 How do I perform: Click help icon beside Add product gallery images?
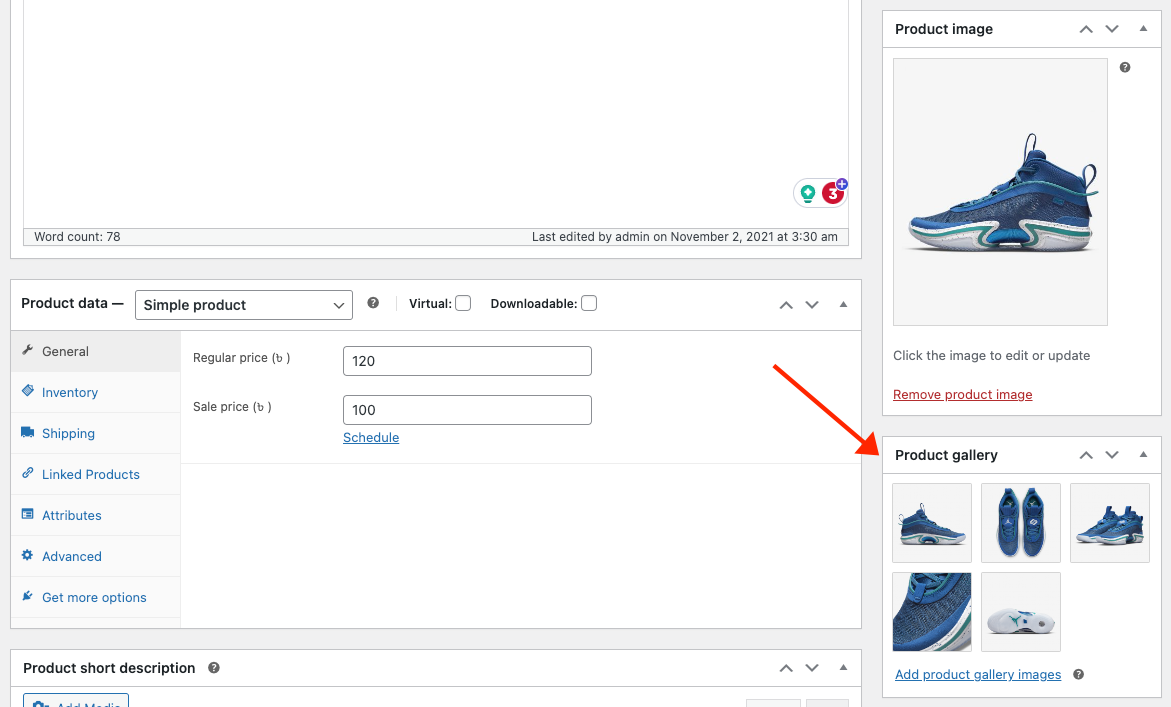[x=1079, y=675]
